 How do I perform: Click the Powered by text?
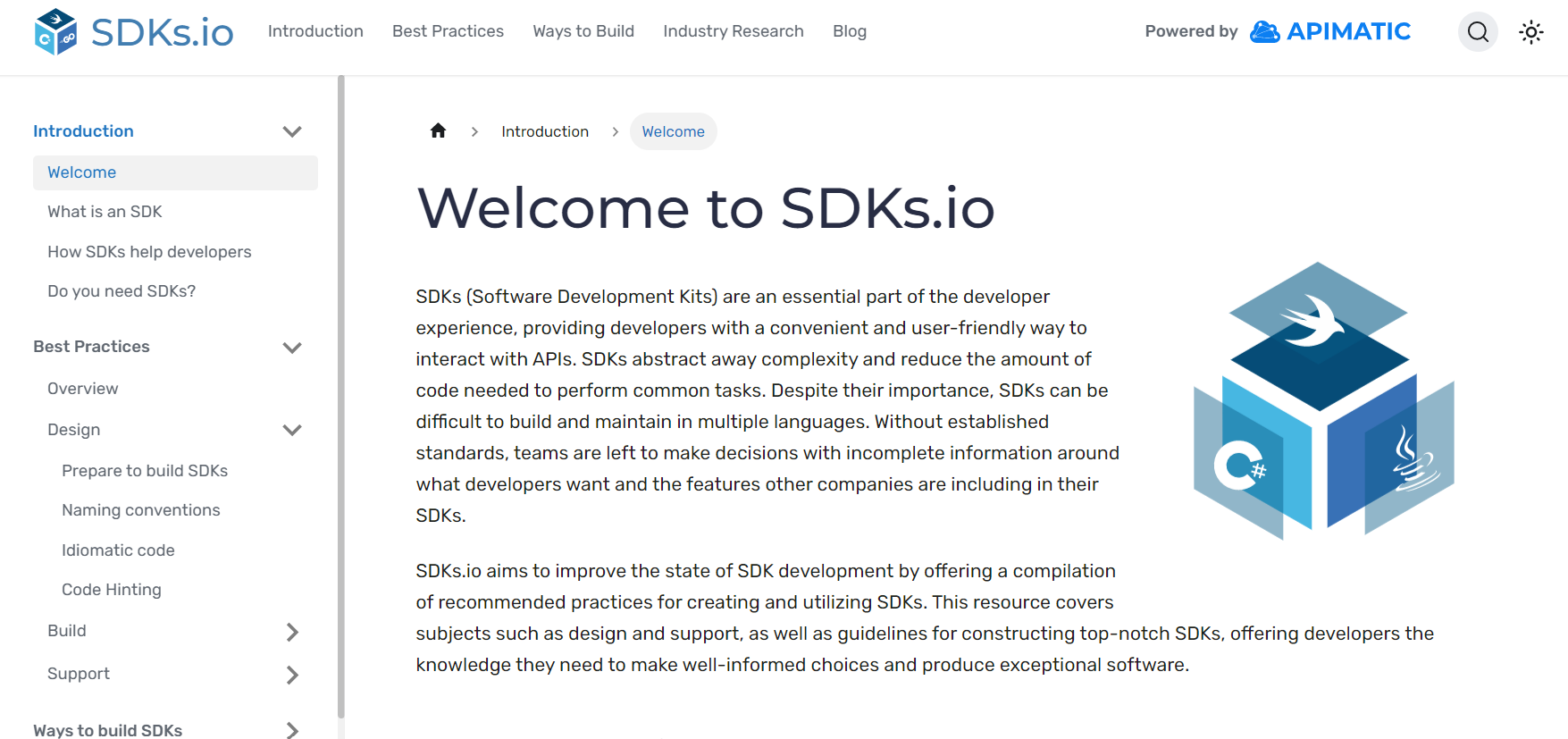point(1191,31)
